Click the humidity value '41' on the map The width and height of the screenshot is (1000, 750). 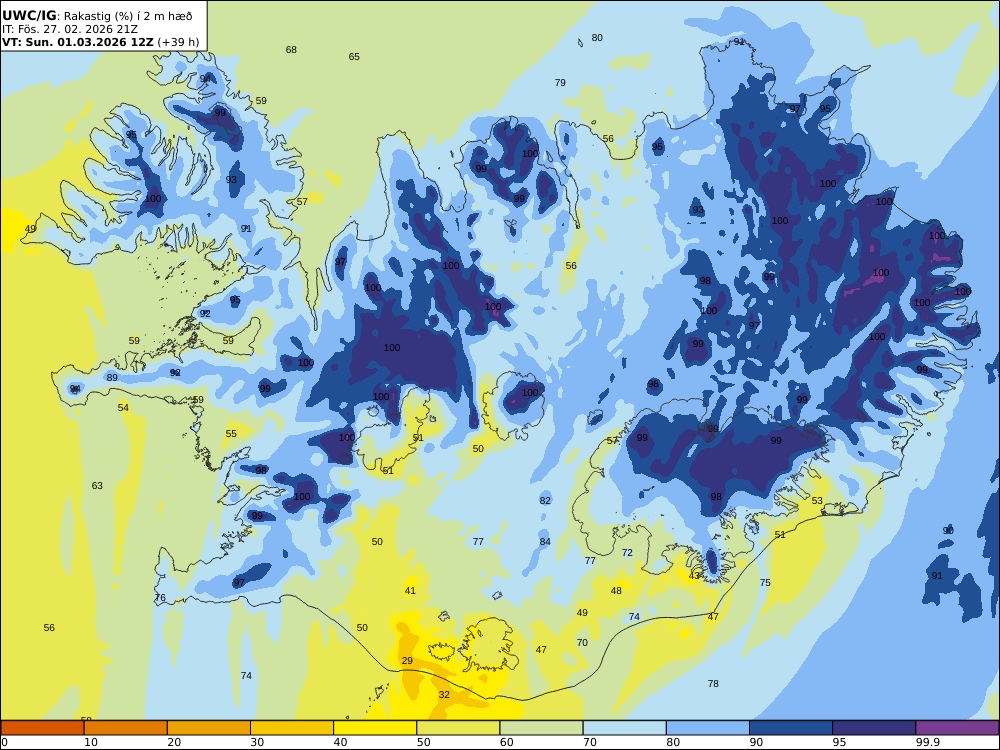point(410,591)
